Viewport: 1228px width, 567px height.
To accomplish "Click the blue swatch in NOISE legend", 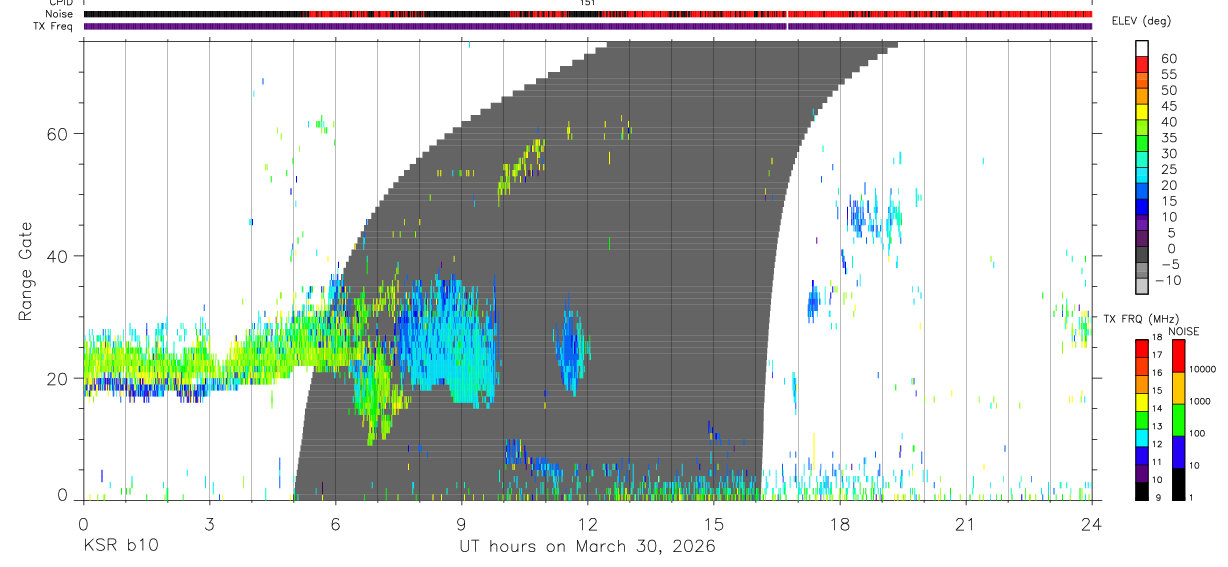I will point(1178,452).
